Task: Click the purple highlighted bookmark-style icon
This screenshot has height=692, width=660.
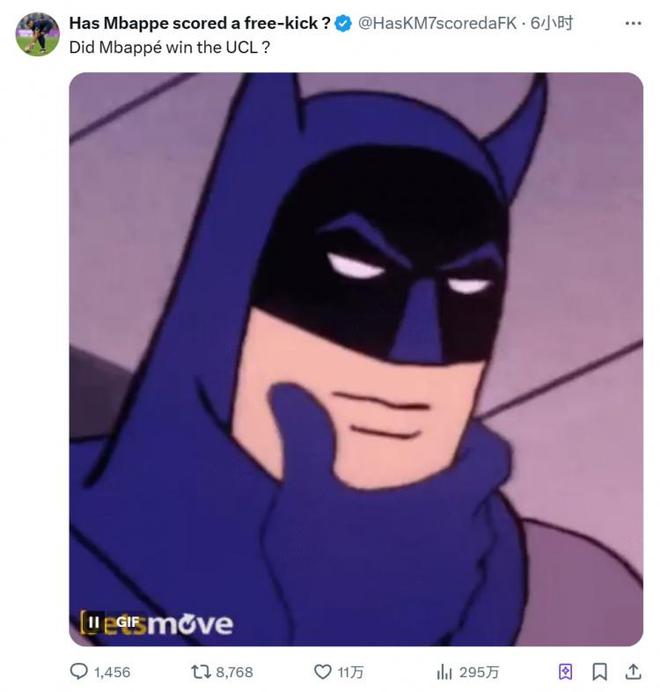Action: (567, 671)
